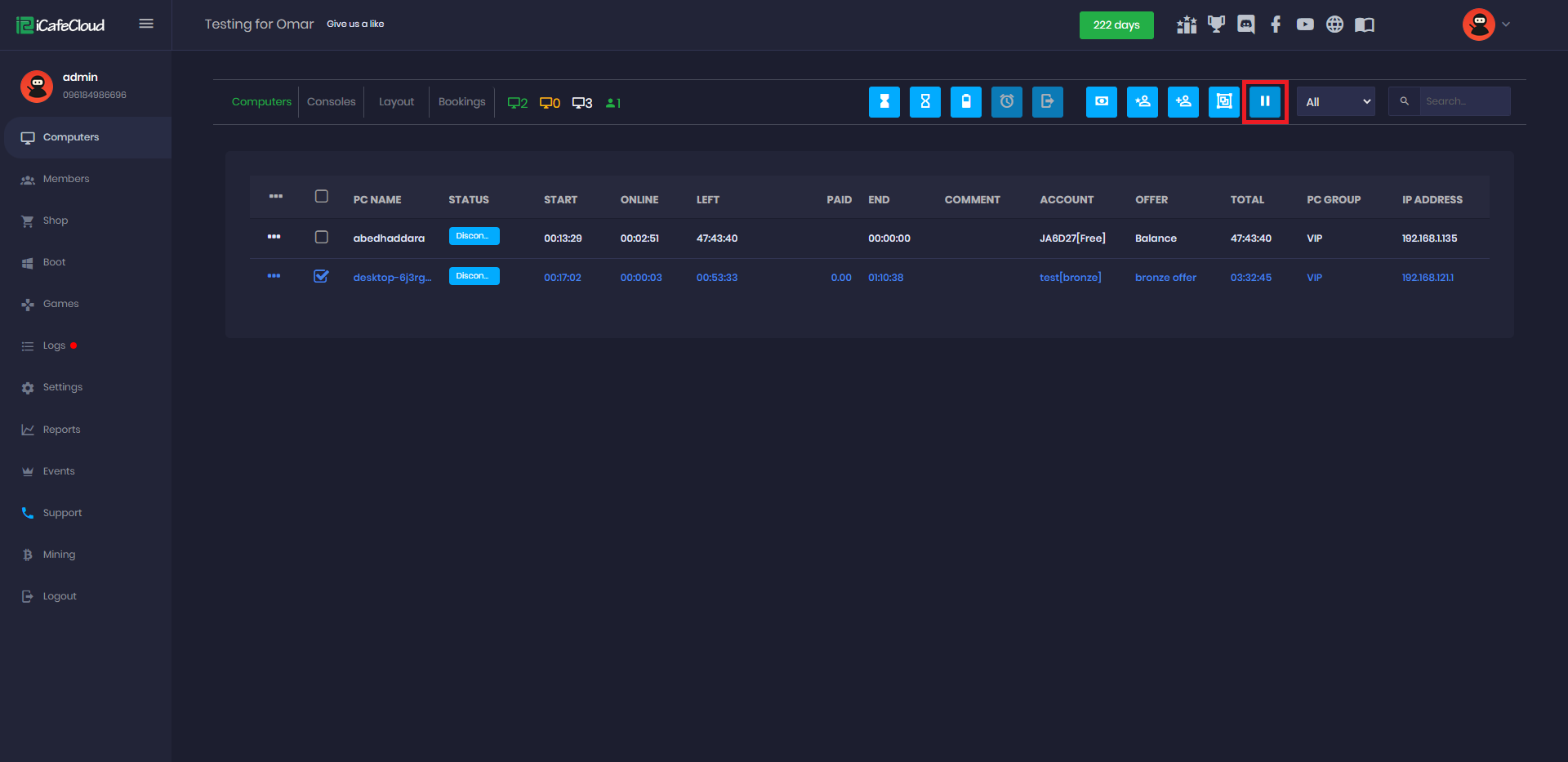The height and width of the screenshot is (762, 1568).
Task: Uncheck the desktop-6j3rg row checkbox
Action: click(322, 276)
